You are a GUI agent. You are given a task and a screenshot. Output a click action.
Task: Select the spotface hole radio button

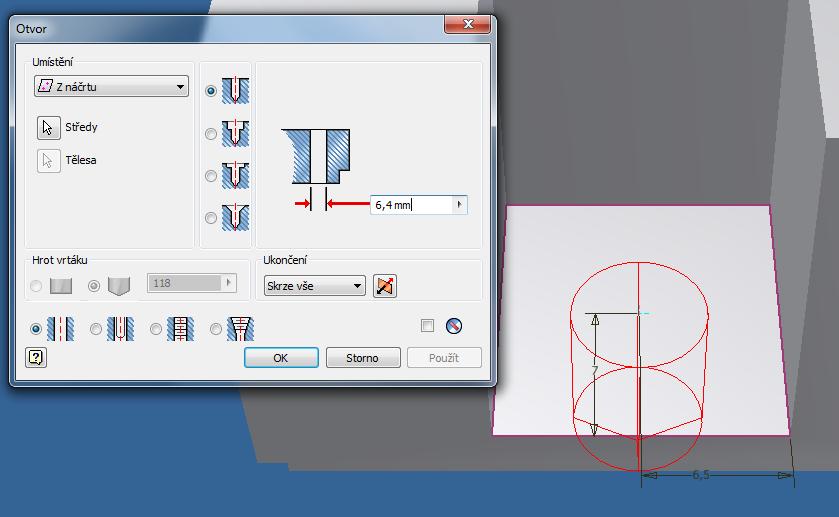(211, 176)
